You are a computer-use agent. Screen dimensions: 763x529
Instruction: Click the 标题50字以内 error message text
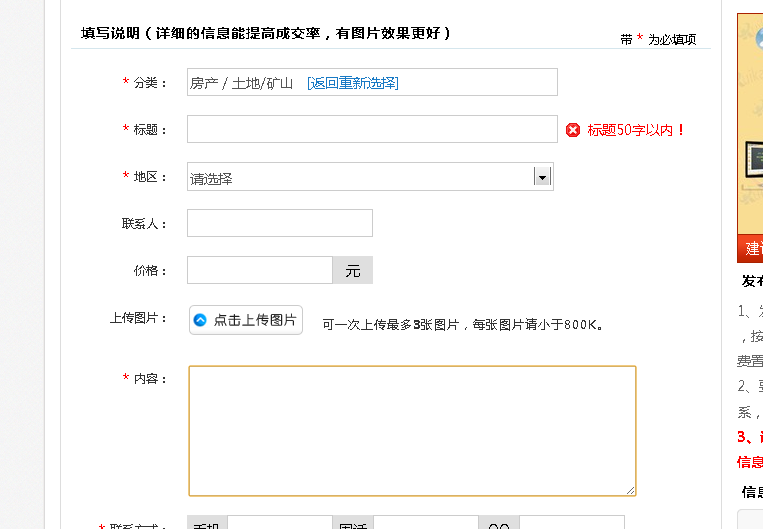[636, 130]
